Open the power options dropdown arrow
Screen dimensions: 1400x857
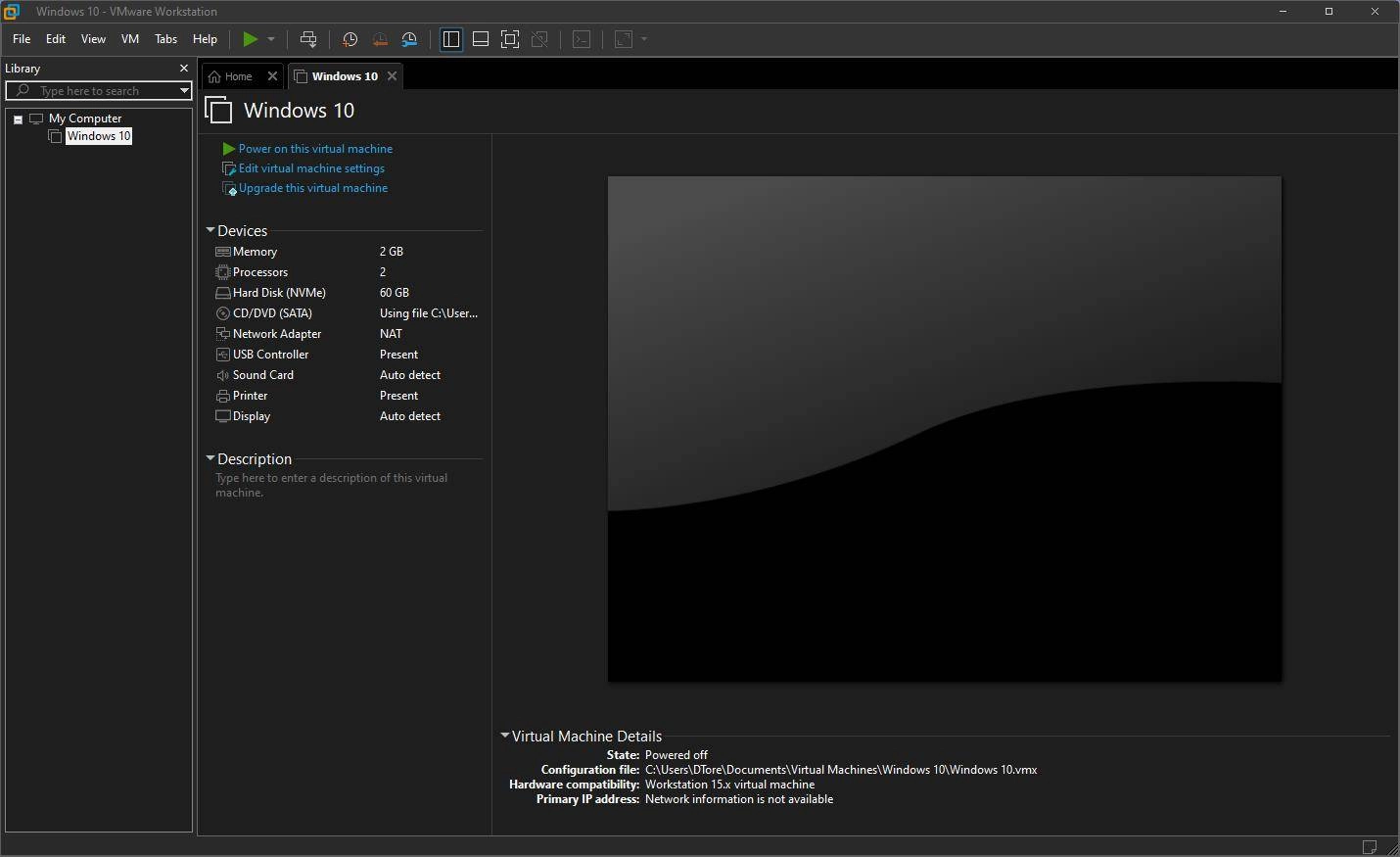point(271,39)
